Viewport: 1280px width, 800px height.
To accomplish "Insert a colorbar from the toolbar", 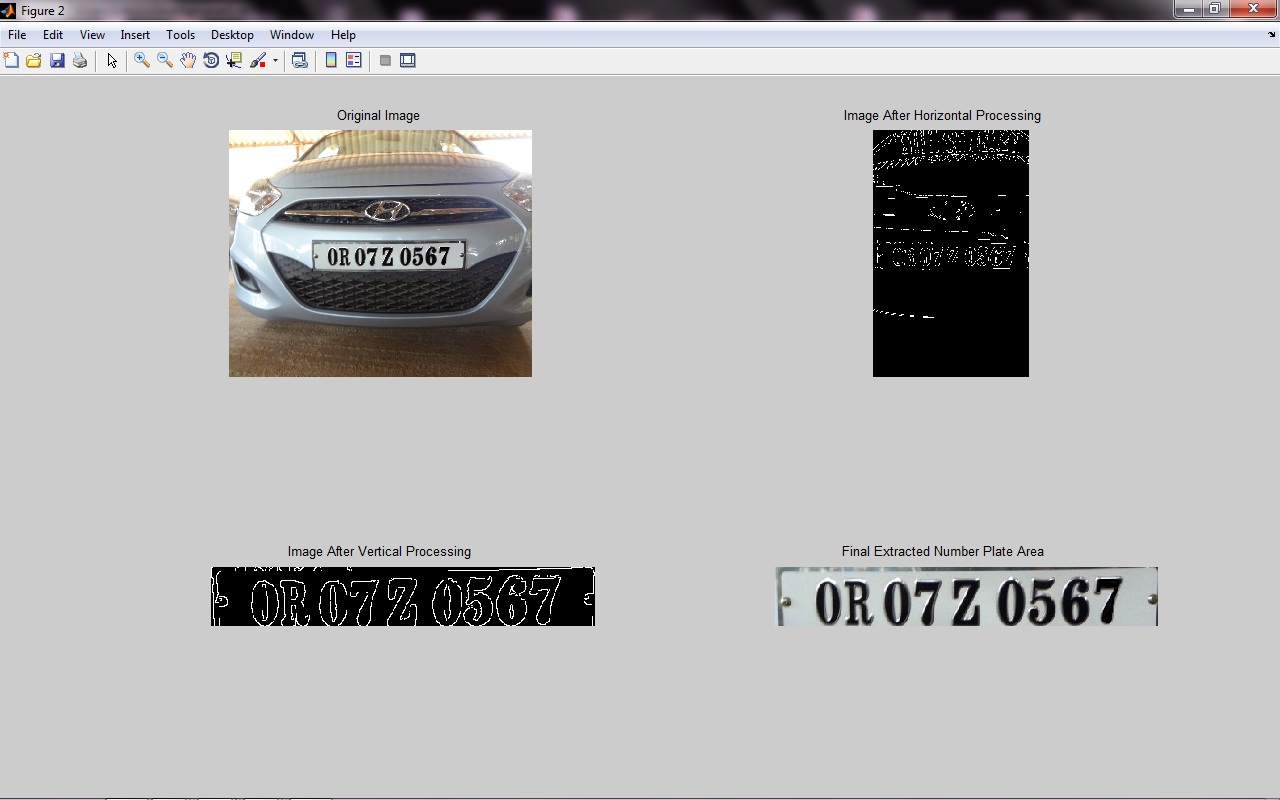I will tap(331, 61).
